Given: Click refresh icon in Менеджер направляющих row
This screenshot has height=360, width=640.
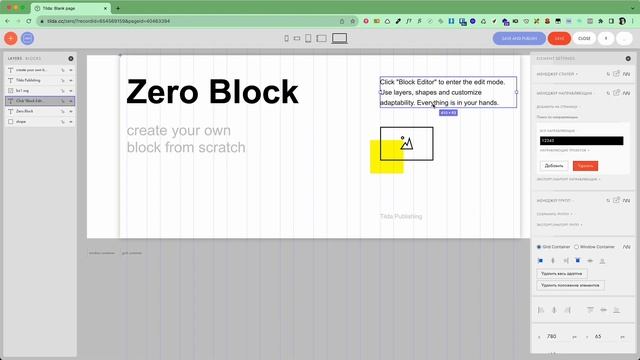Looking at the screenshot, I should pos(608,93).
